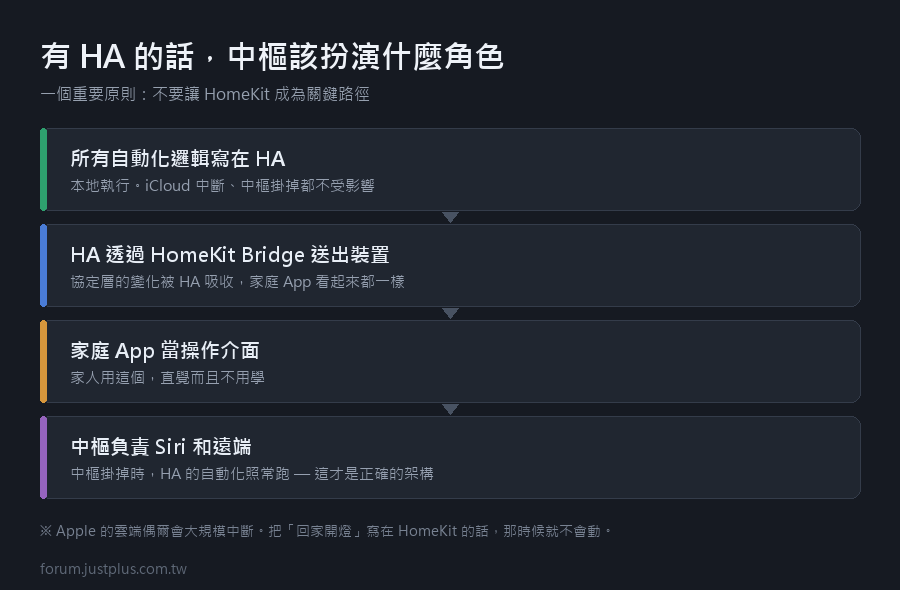Image resolution: width=900 pixels, height=590 pixels.
Task: Select the 家庭 App 當操作介面 heading
Action: tap(165, 351)
